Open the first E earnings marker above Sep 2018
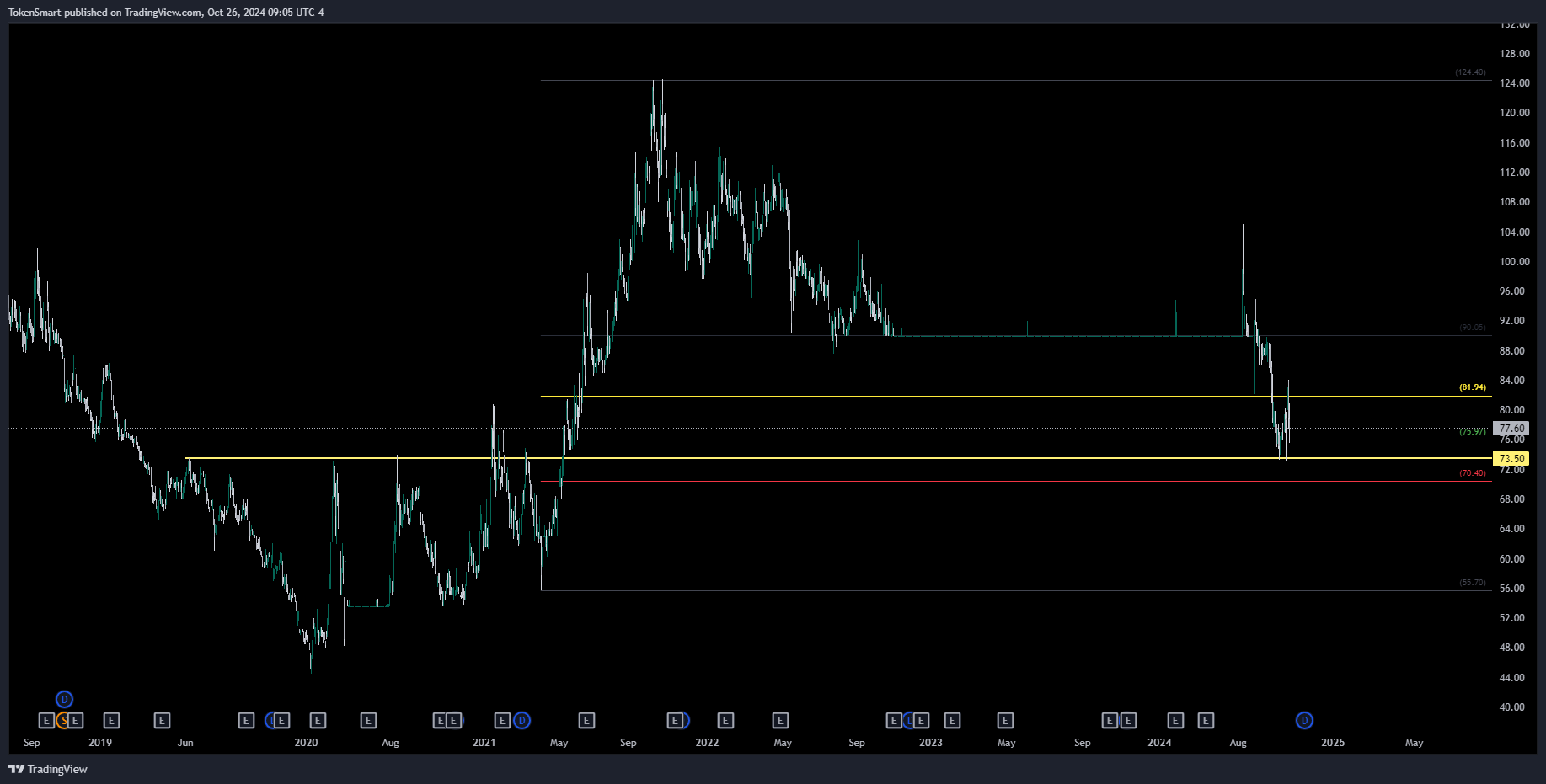 pyautogui.click(x=46, y=721)
